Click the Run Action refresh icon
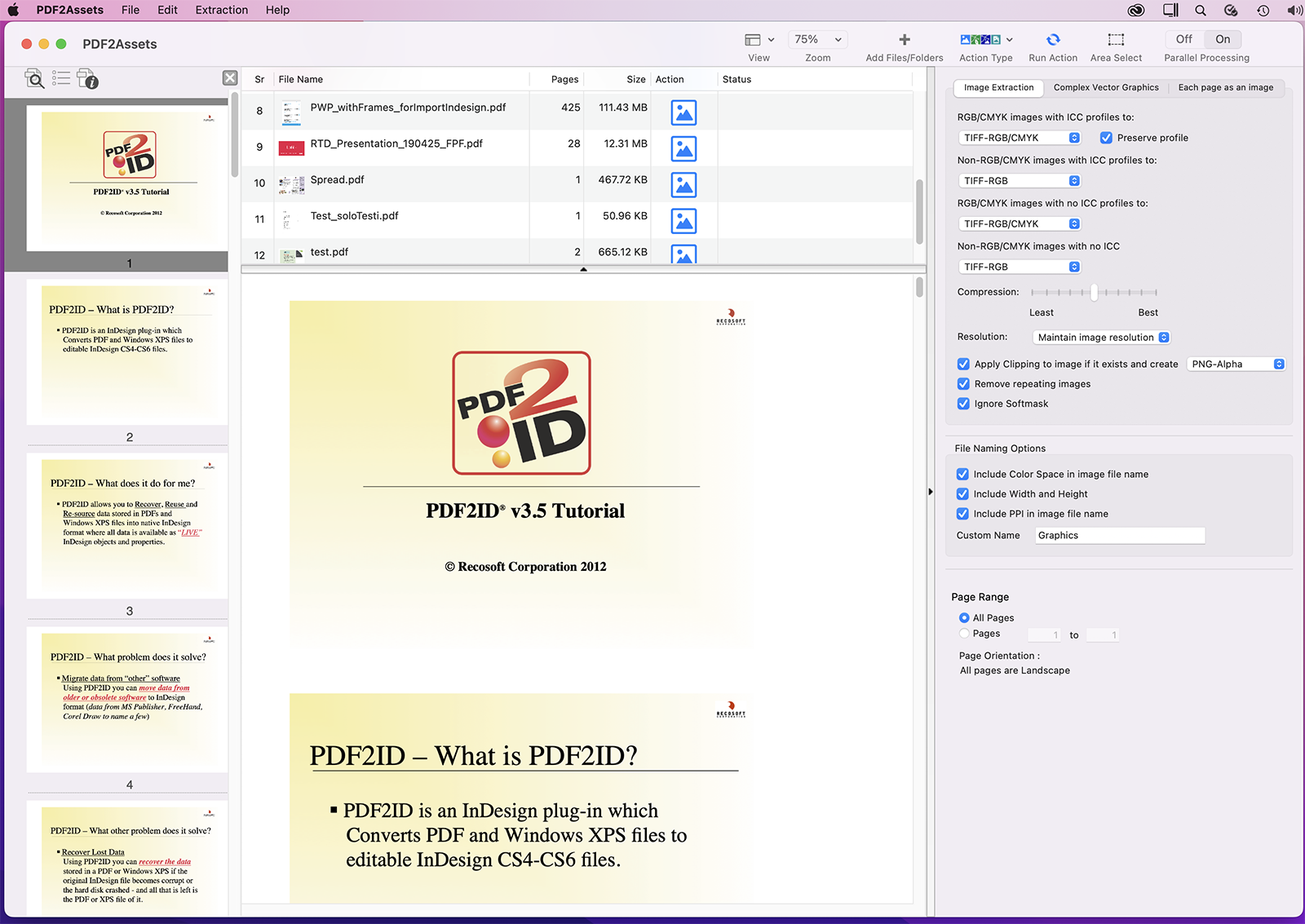 click(x=1053, y=39)
